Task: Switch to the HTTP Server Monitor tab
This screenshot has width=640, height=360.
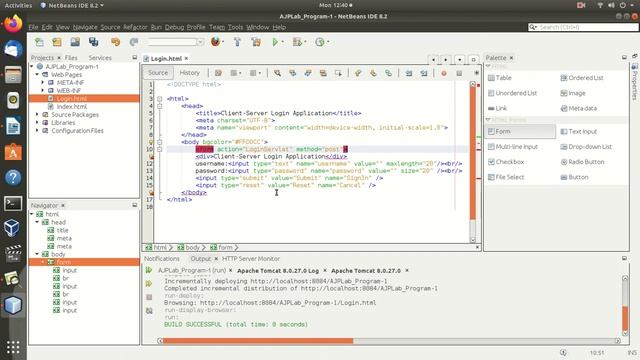Action: click(x=251, y=259)
